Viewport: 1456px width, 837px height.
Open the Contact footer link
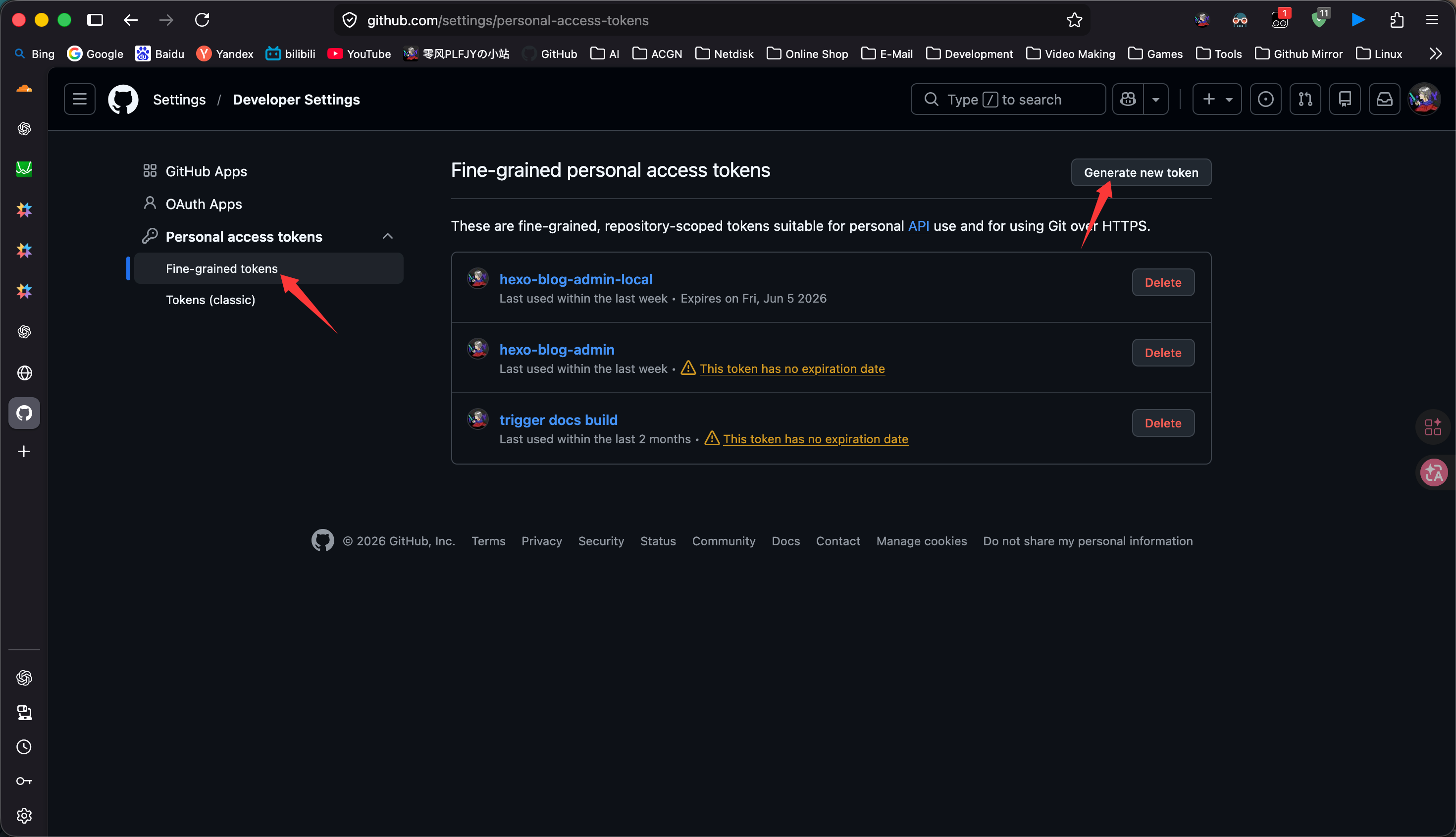tap(838, 541)
